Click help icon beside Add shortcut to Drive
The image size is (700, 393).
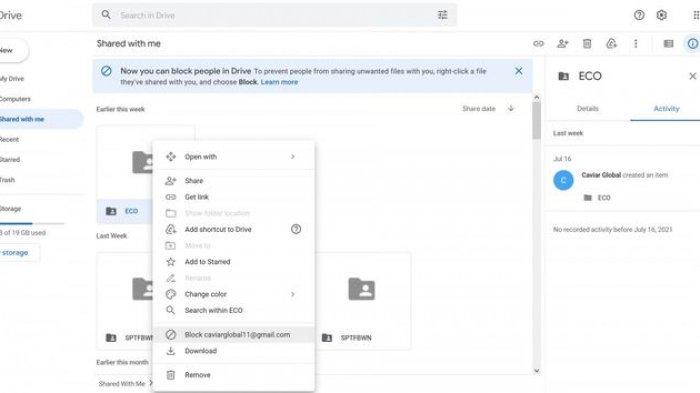pyautogui.click(x=296, y=229)
